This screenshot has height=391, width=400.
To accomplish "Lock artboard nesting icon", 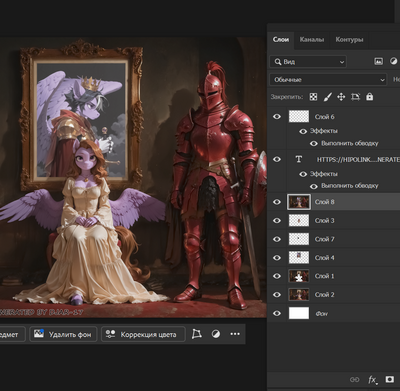I will (355, 97).
